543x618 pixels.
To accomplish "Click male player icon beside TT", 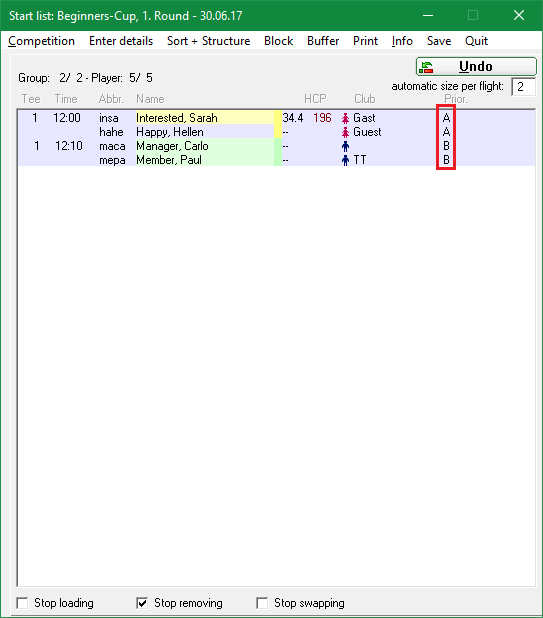I will coord(346,160).
